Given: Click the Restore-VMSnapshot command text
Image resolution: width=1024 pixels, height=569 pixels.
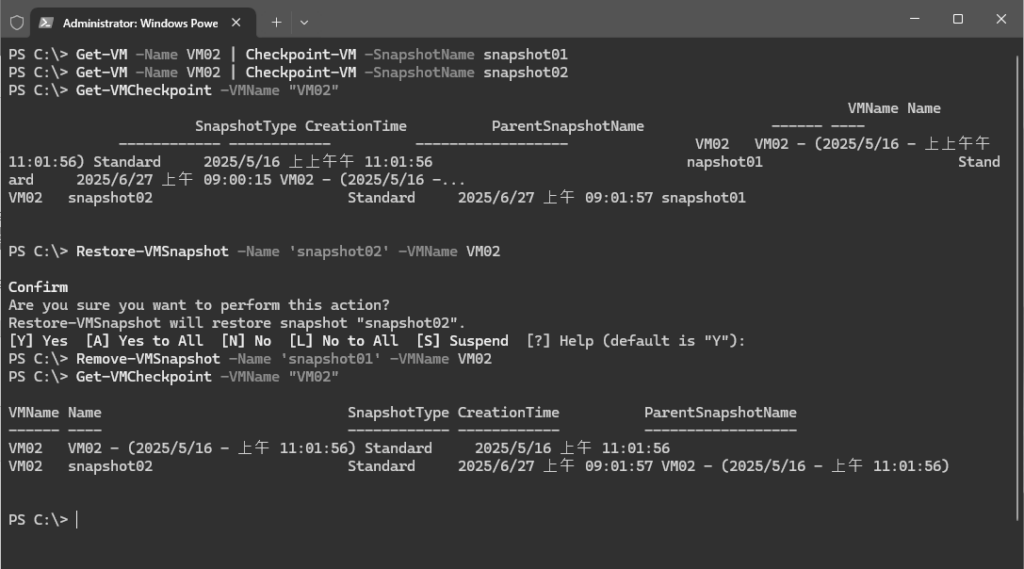Looking at the screenshot, I should pyautogui.click(x=152, y=252).
